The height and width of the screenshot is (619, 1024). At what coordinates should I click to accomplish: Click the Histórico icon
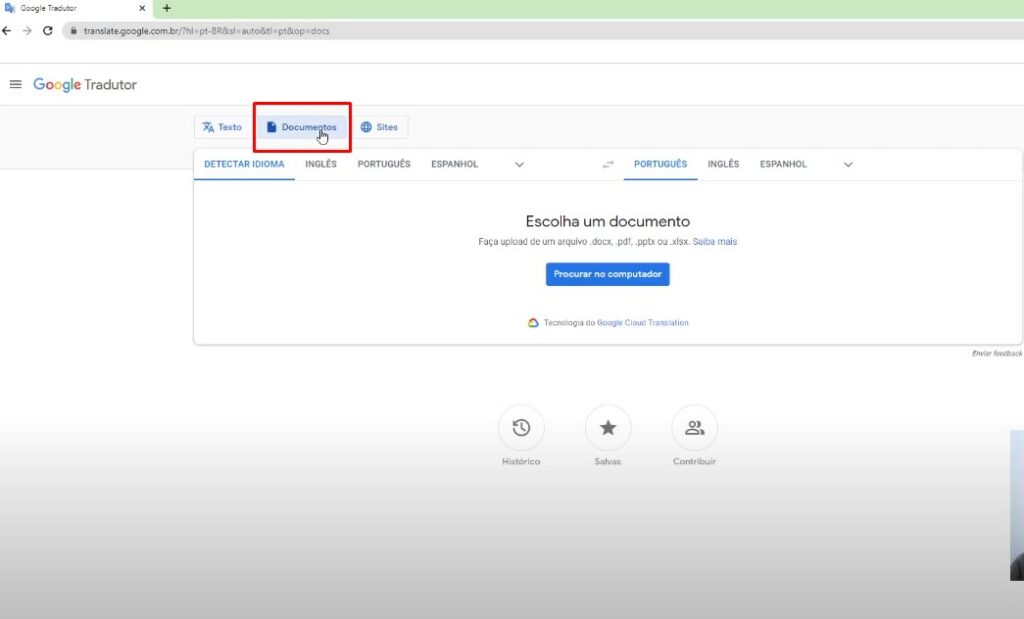point(521,427)
